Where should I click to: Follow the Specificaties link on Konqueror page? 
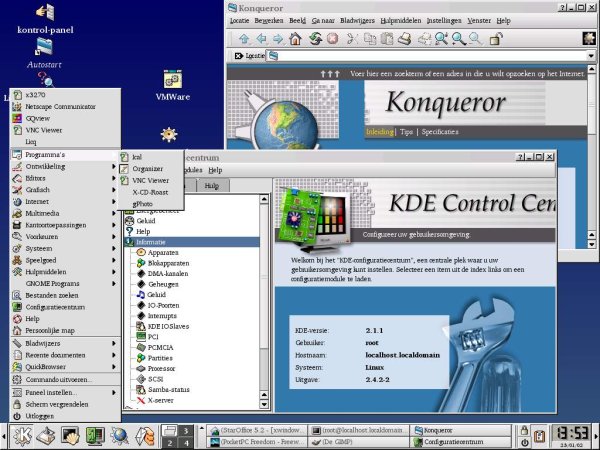click(x=440, y=132)
